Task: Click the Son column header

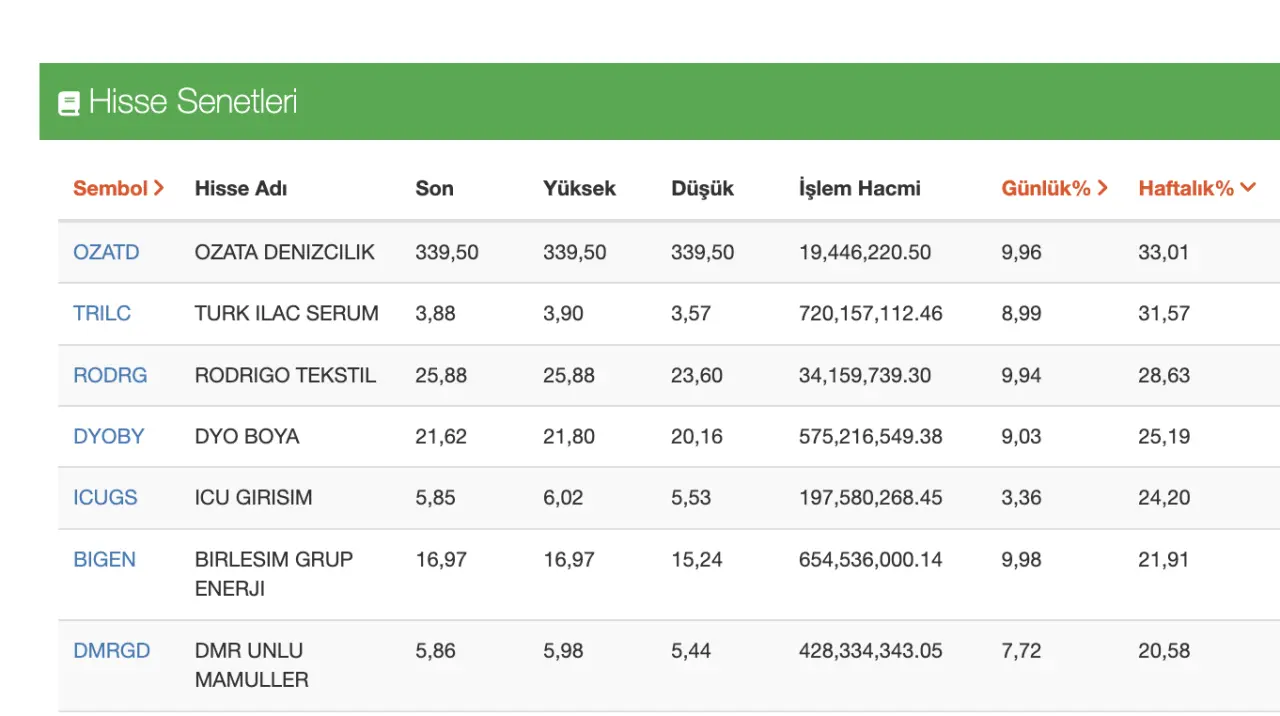Action: click(x=434, y=188)
